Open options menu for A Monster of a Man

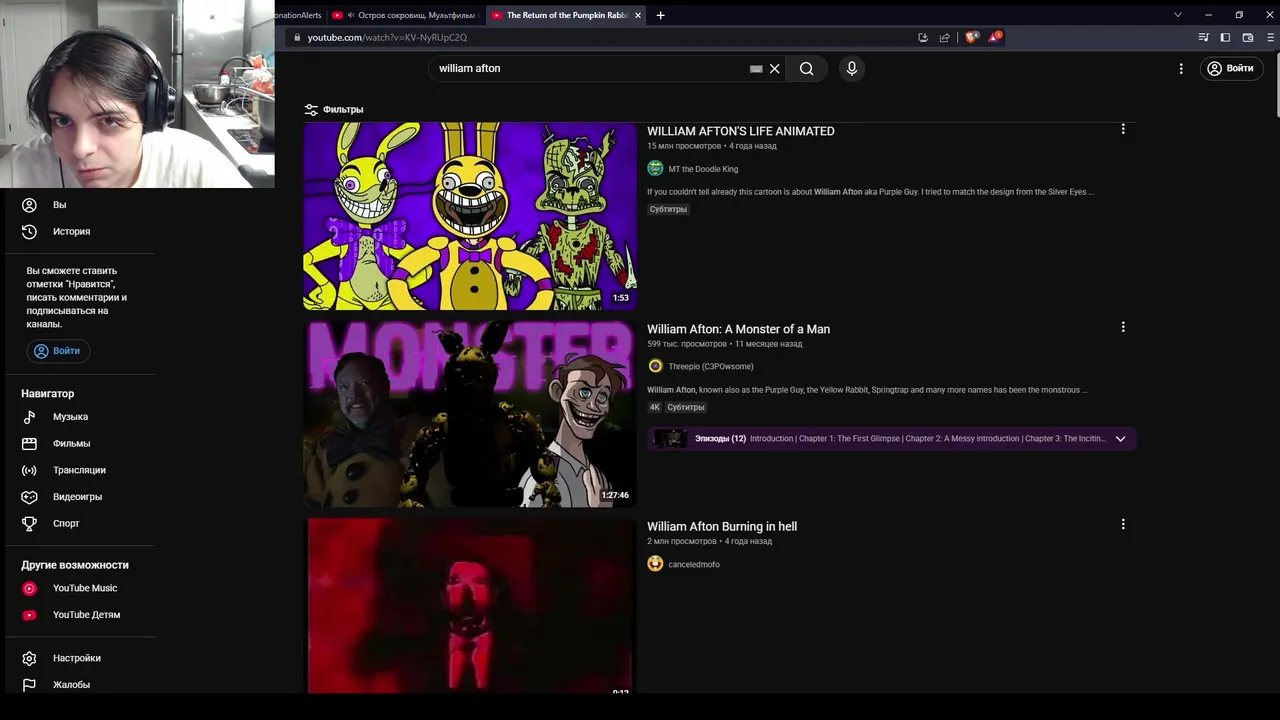(x=1123, y=327)
